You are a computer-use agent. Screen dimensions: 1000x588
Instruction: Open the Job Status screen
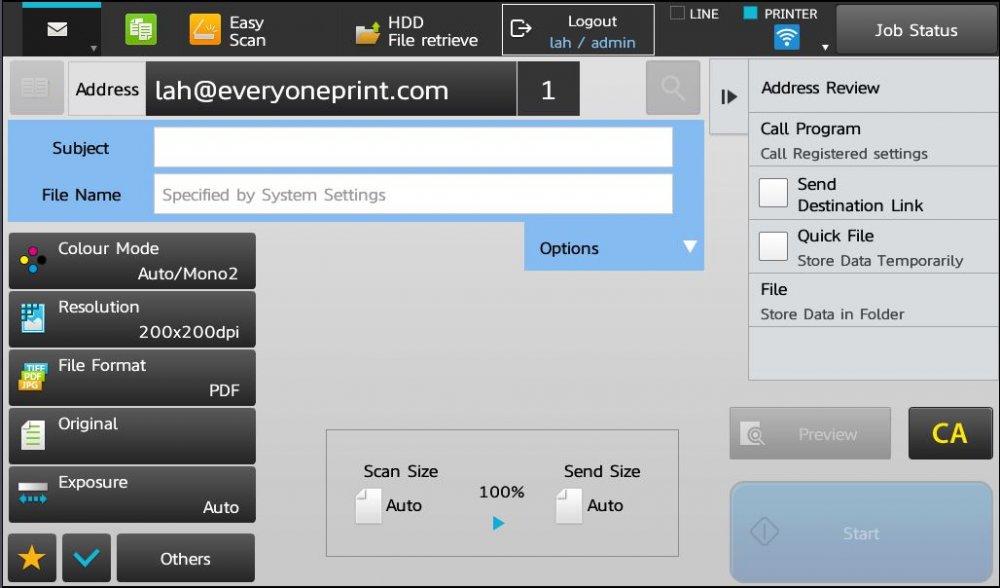(915, 30)
